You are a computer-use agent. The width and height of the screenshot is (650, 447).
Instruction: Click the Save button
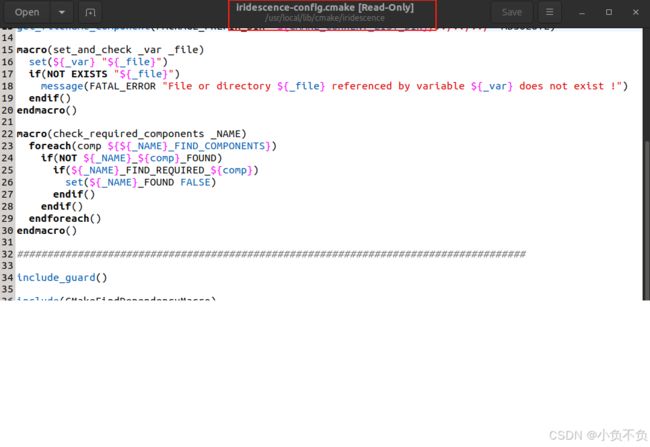point(512,12)
